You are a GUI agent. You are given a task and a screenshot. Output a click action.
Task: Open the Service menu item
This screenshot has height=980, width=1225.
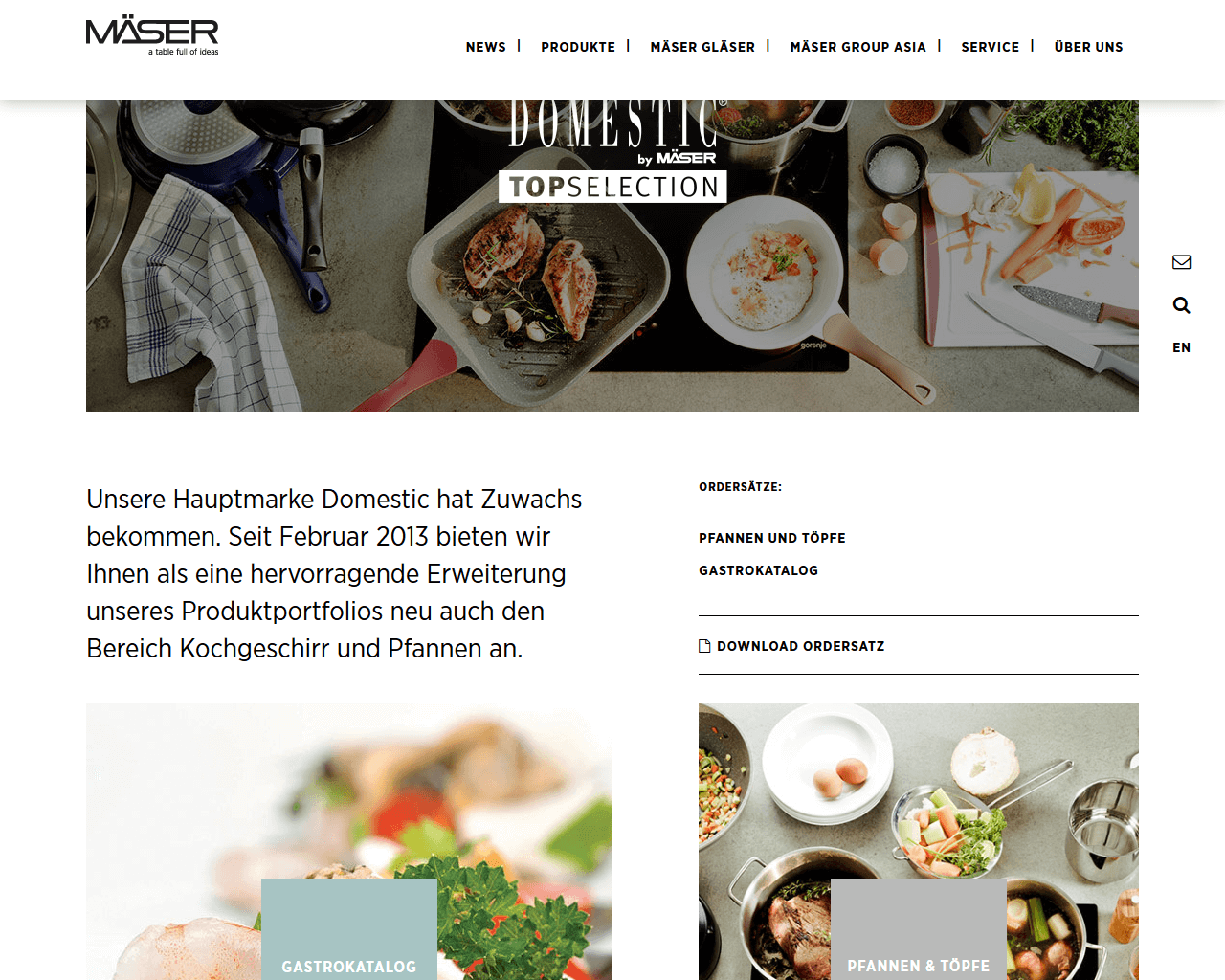tap(991, 47)
